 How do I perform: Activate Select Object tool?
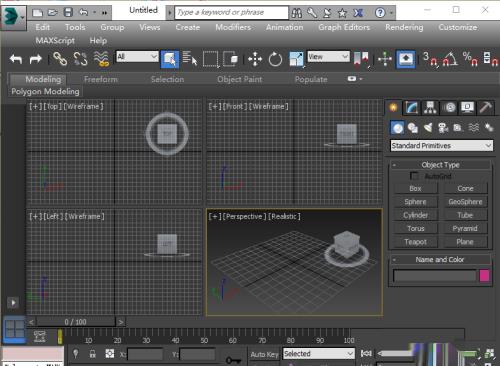[170, 59]
